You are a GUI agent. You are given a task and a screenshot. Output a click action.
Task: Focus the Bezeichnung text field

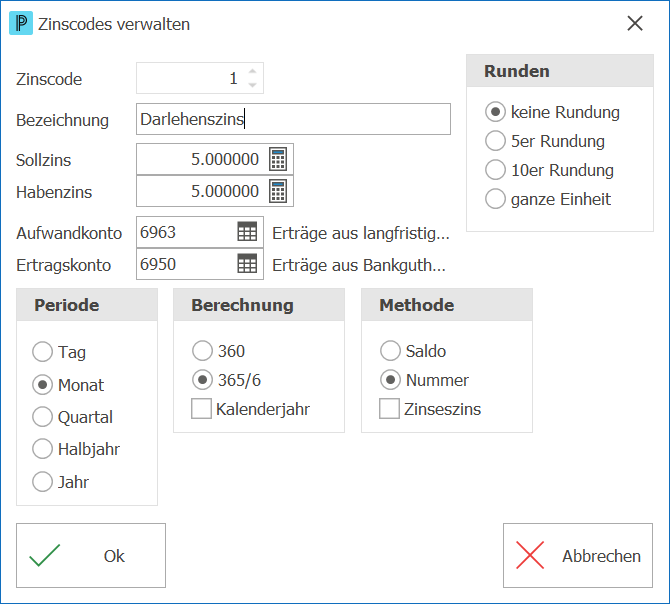(x=293, y=119)
